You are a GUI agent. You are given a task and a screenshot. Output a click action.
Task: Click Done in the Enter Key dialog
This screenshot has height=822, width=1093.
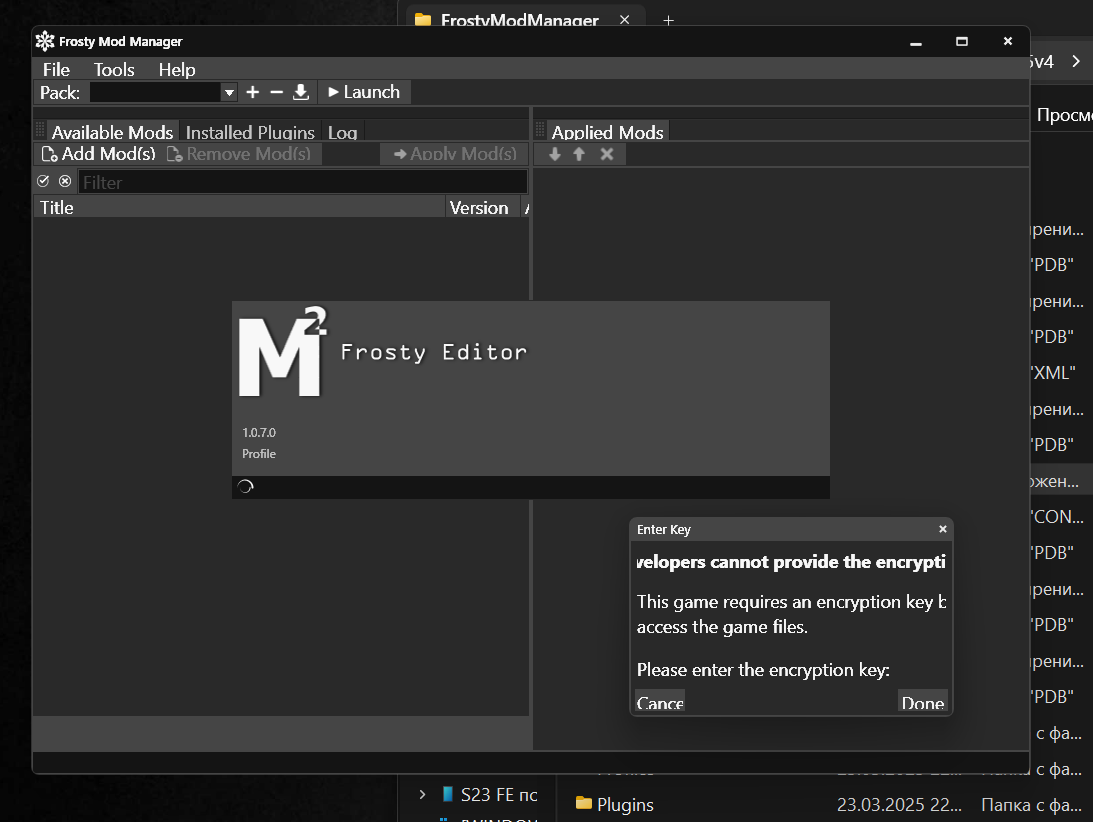pos(922,702)
